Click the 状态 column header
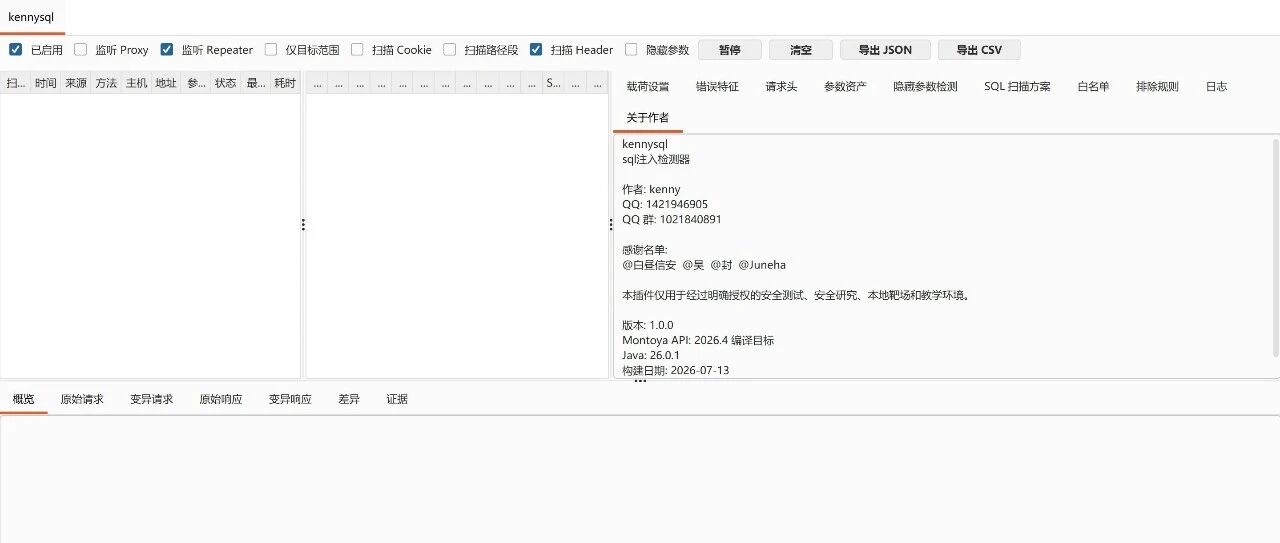Screen dimensions: 1280x543 [226, 83]
